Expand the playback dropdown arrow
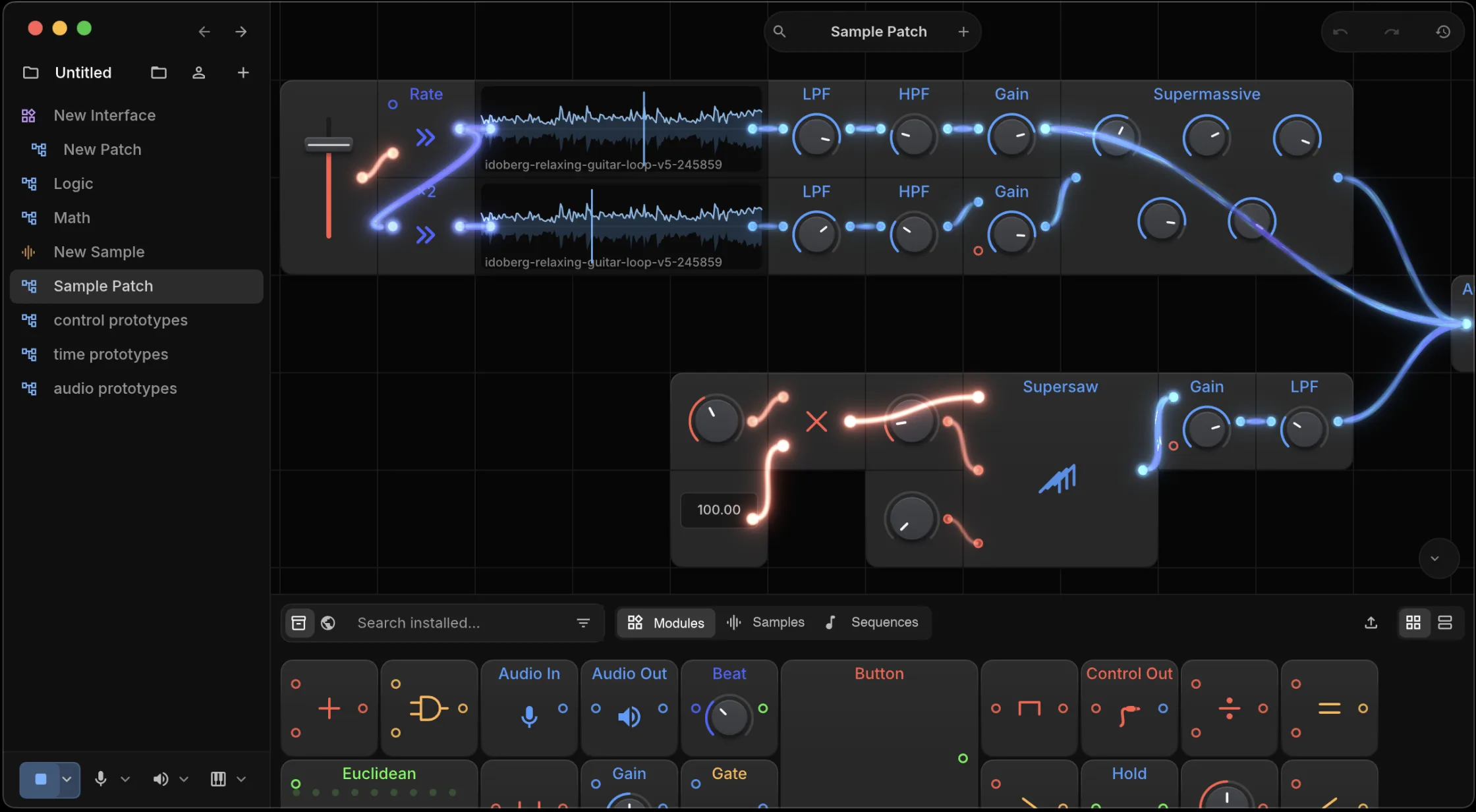 pyautogui.click(x=67, y=779)
